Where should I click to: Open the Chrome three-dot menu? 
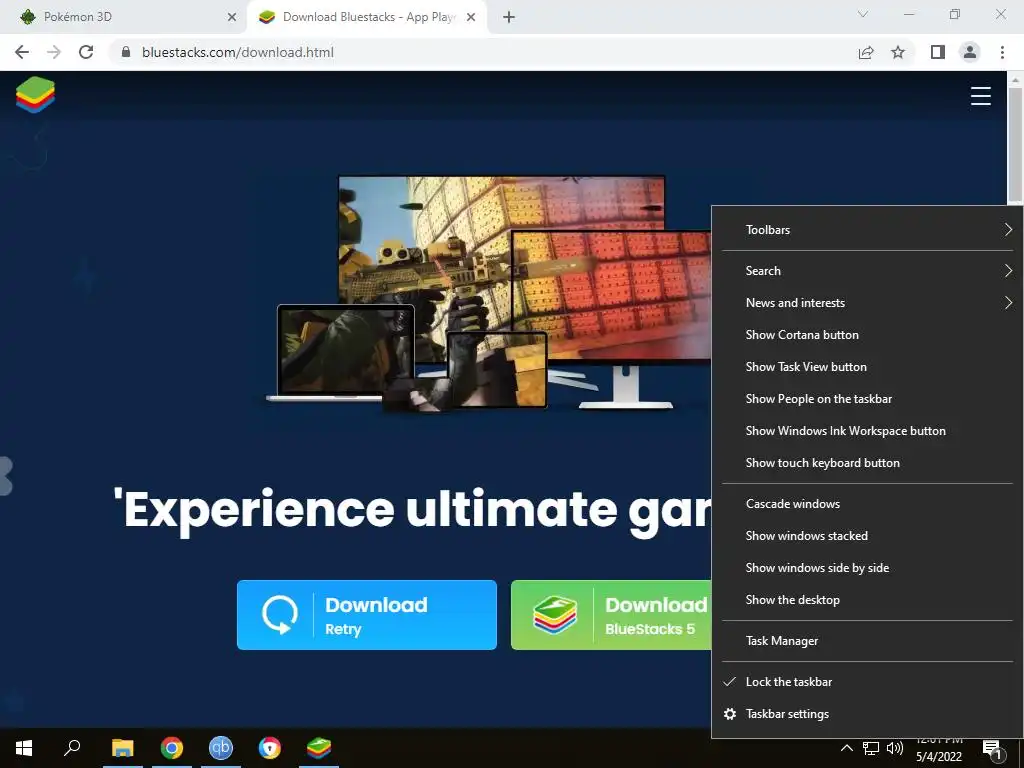(x=1002, y=52)
